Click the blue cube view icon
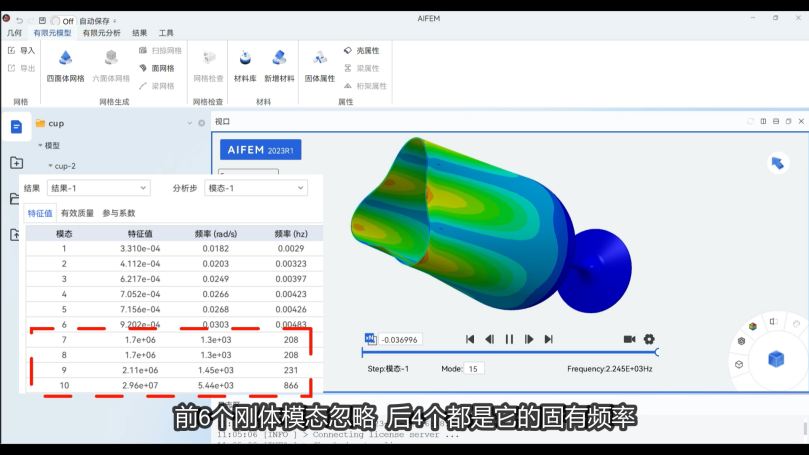Screen dimensions: 809x455 point(776,359)
